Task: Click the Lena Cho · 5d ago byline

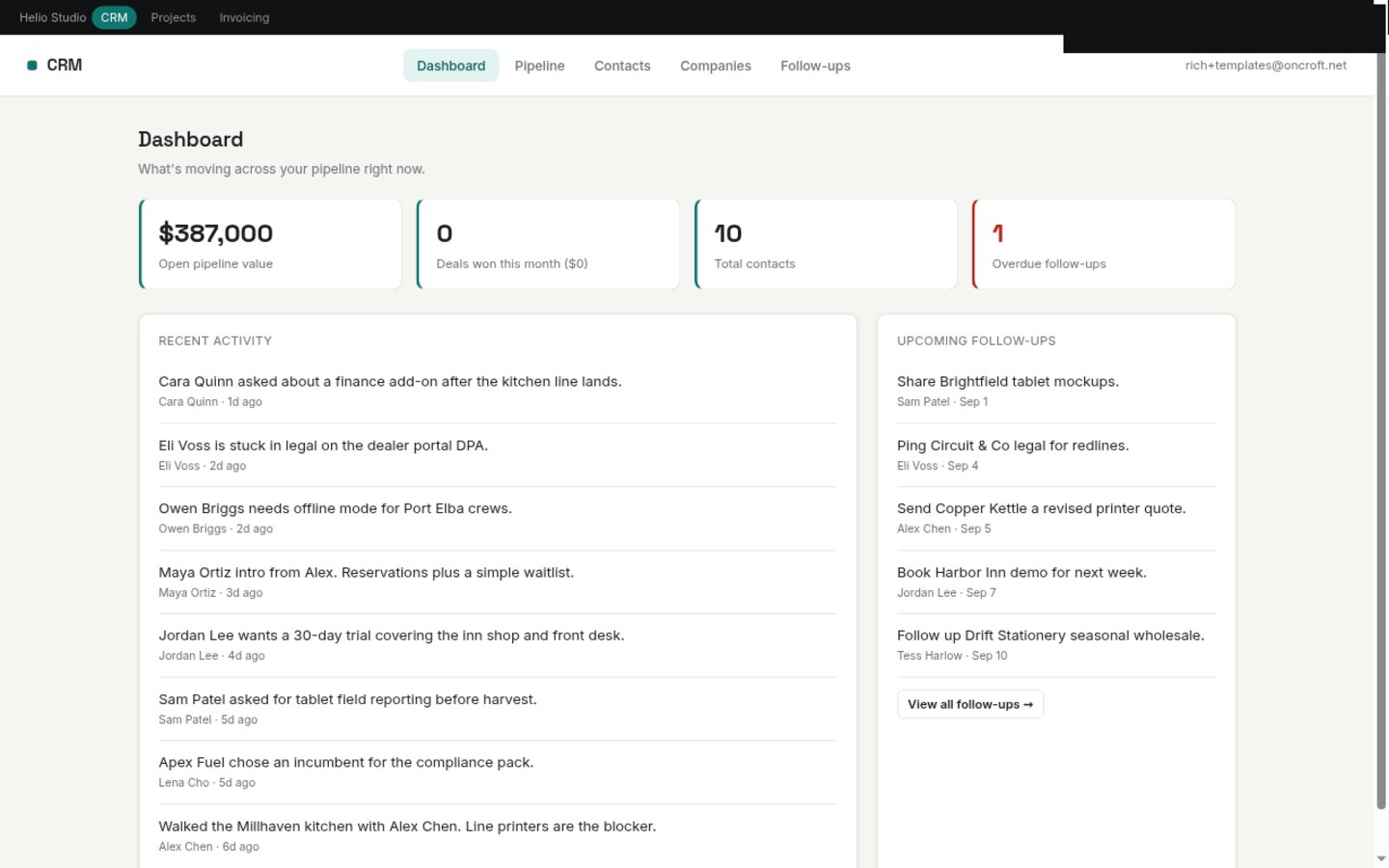Action: point(206,783)
